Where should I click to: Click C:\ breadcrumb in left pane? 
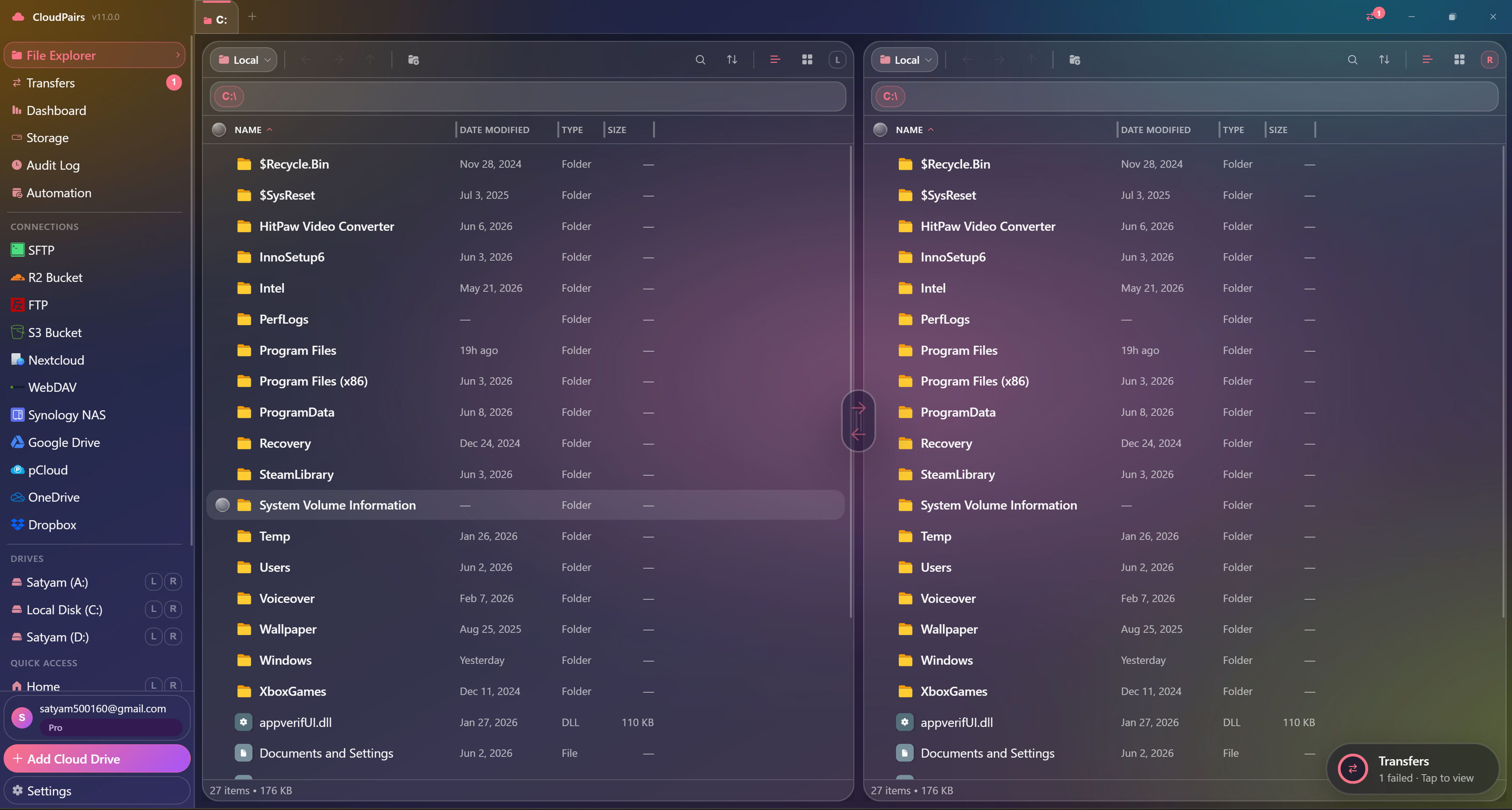click(229, 96)
